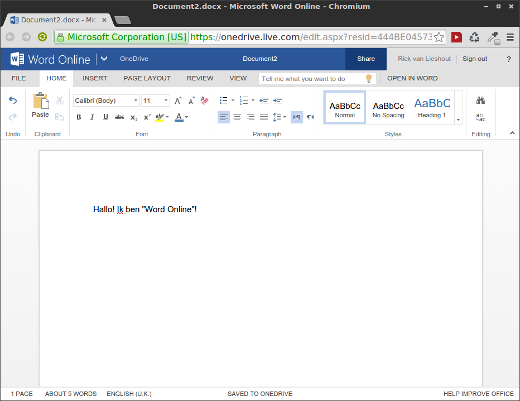The image size is (520, 401).
Task: Apply the Heading 1 style
Action: 432,108
